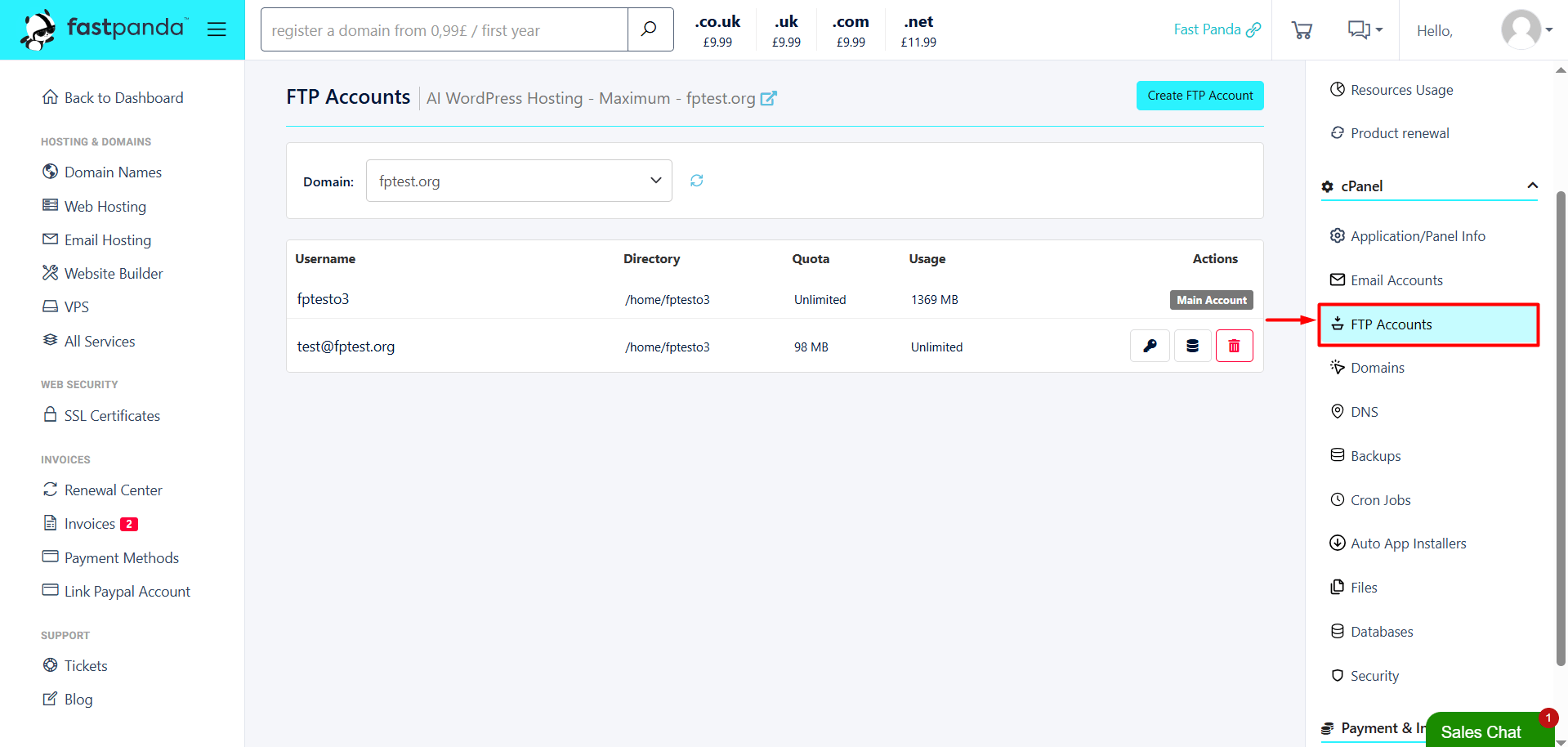Open Website Builder in sidebar
Image resolution: width=1568 pixels, height=747 pixels.
click(x=103, y=274)
